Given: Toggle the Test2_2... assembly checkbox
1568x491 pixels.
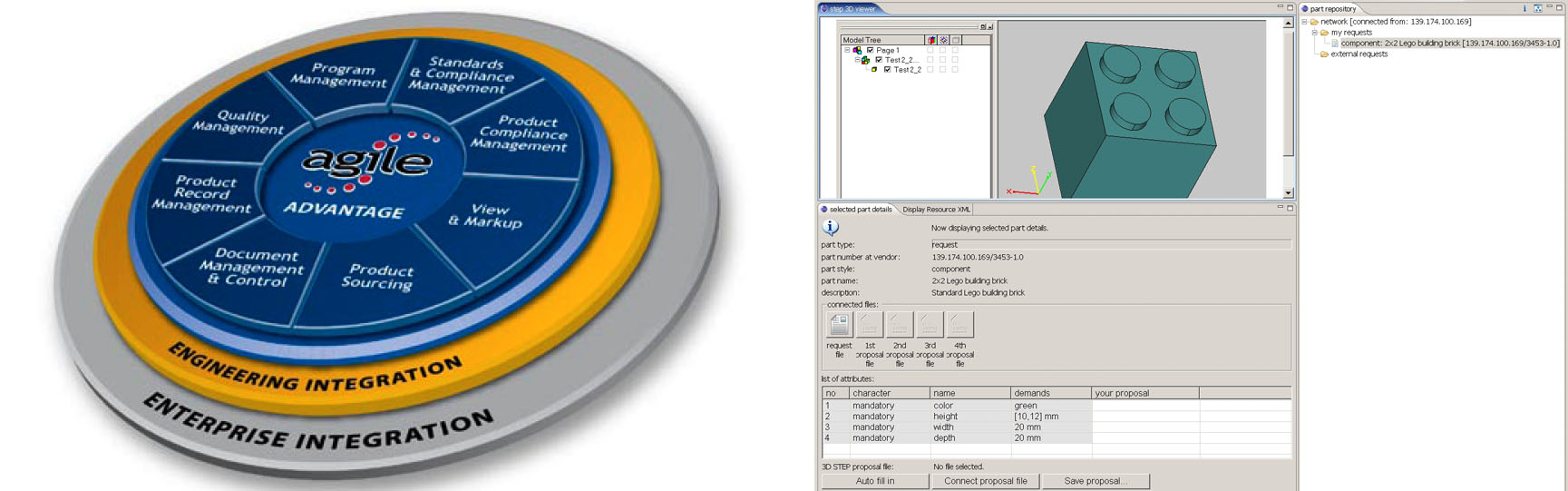Looking at the screenshot, I should coord(879,60).
